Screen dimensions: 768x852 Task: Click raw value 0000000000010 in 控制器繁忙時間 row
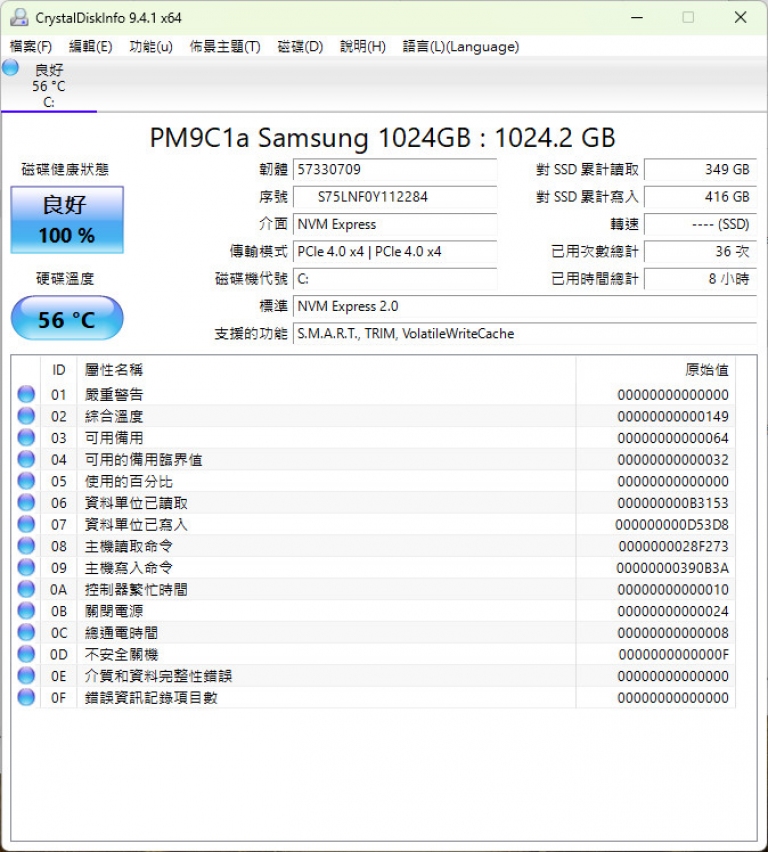(x=673, y=590)
